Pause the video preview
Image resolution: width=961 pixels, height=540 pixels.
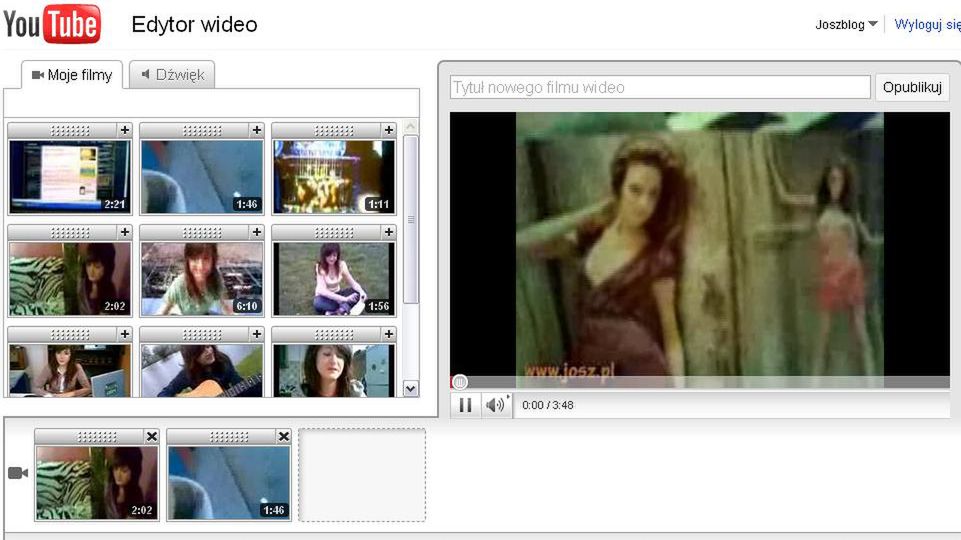(465, 405)
